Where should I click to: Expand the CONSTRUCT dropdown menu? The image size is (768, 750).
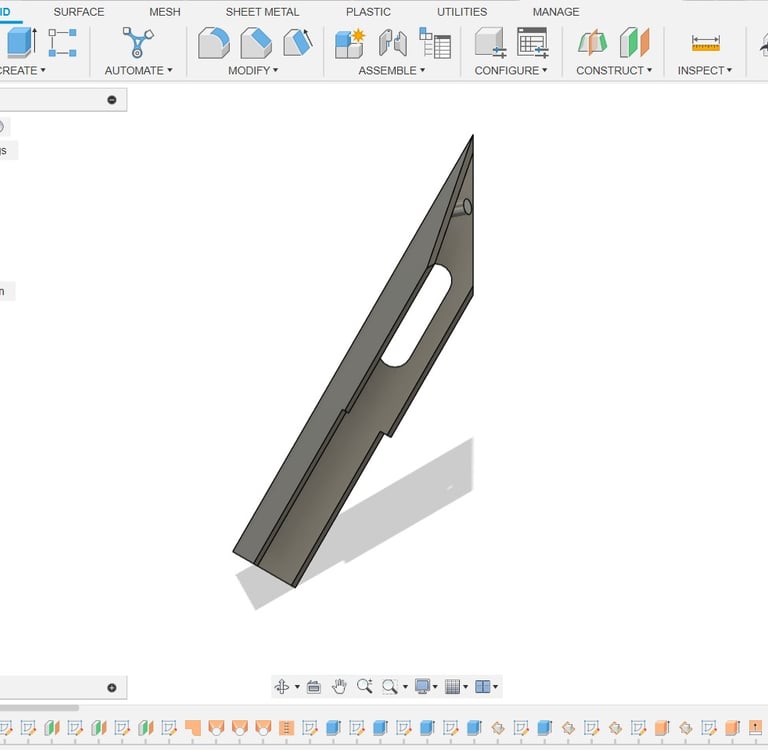[614, 71]
